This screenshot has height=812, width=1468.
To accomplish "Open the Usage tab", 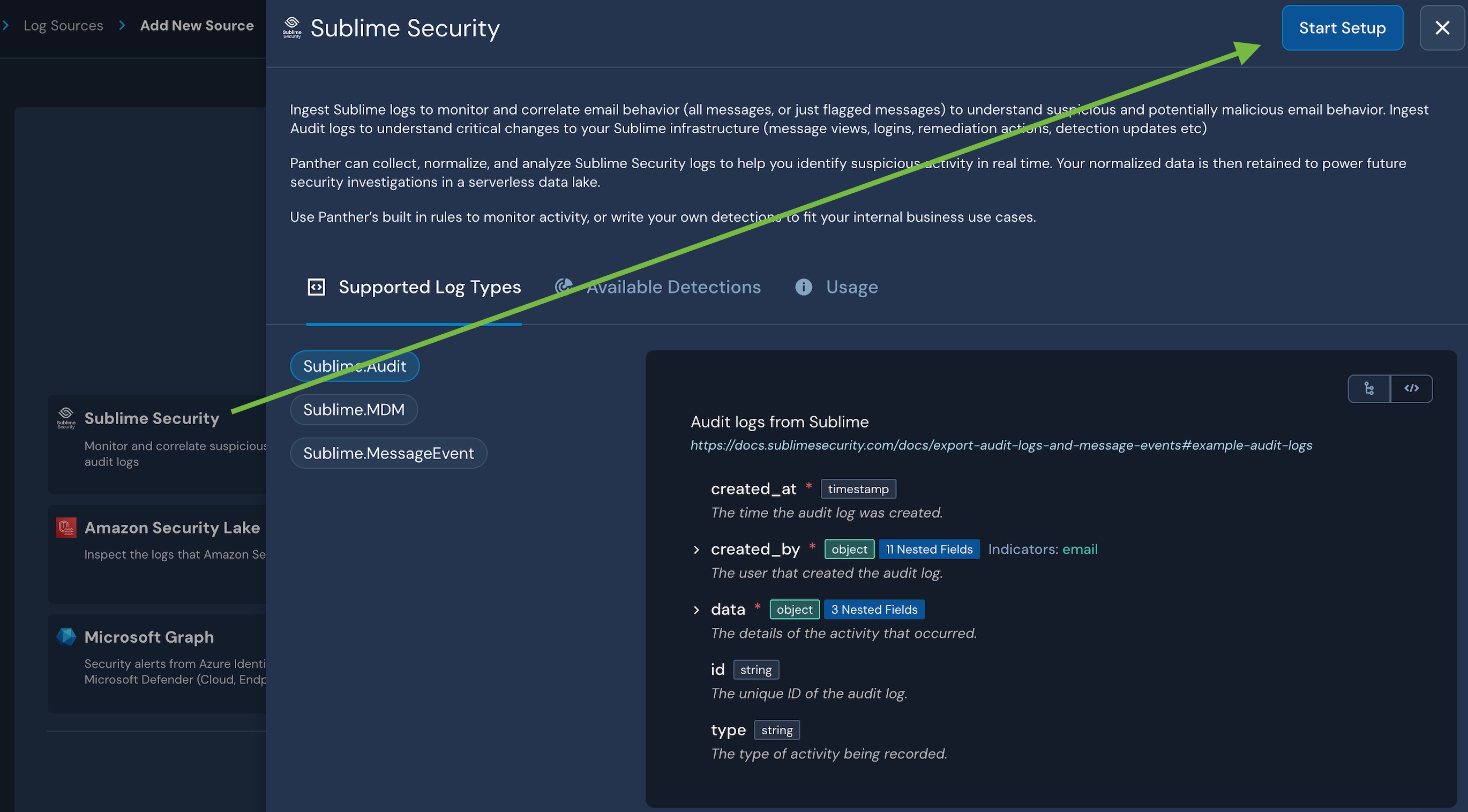I will 851,287.
